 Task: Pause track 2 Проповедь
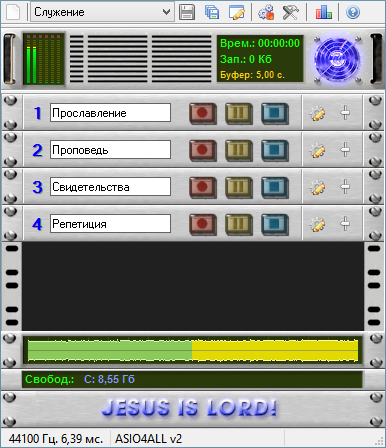click(238, 150)
